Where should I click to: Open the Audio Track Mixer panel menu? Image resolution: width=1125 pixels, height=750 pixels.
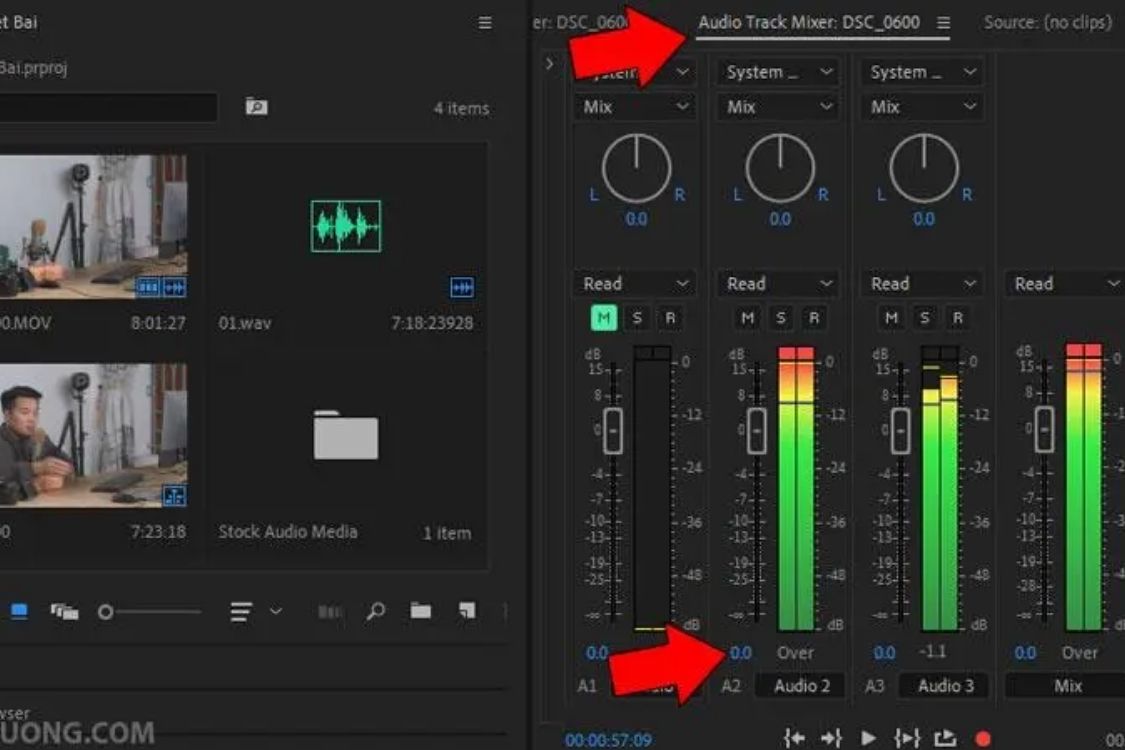point(943,23)
